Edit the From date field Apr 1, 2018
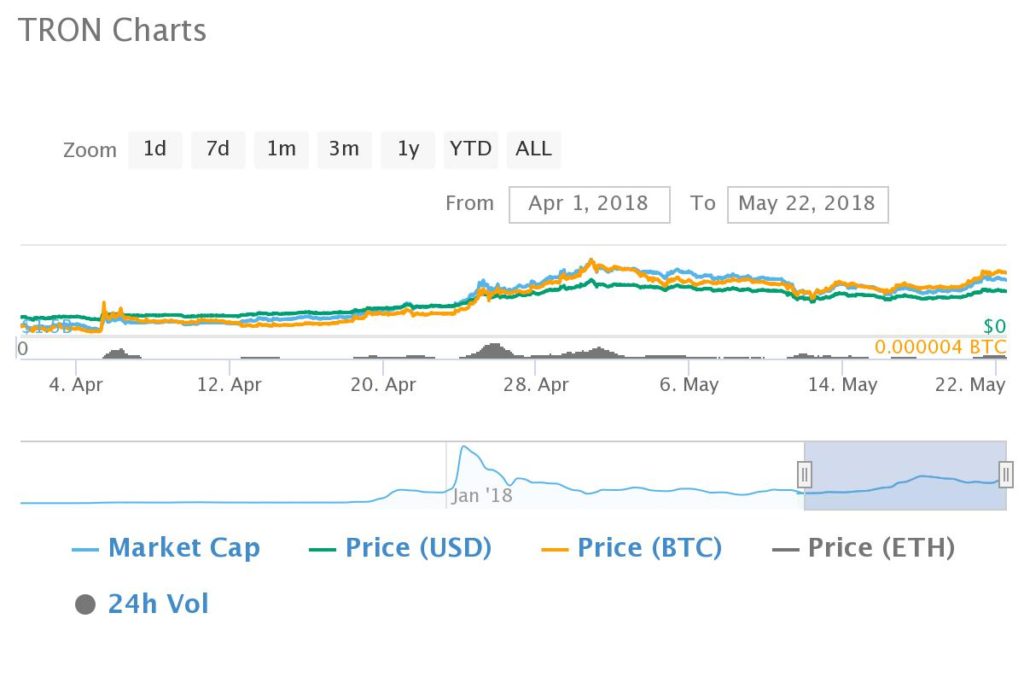Image resolution: width=1024 pixels, height=683 pixels. (589, 204)
